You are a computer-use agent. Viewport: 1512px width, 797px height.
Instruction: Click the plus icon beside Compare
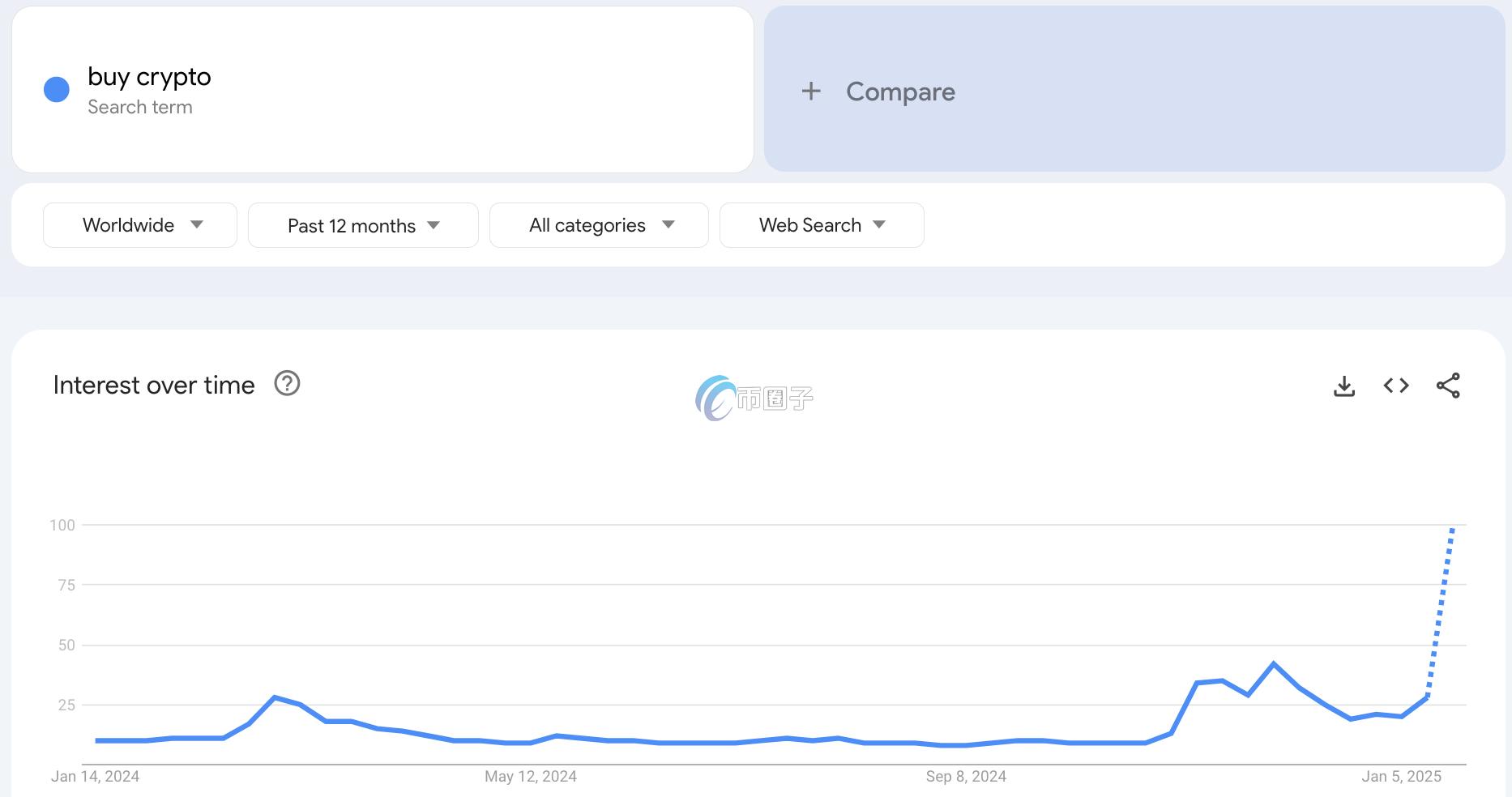coord(811,91)
